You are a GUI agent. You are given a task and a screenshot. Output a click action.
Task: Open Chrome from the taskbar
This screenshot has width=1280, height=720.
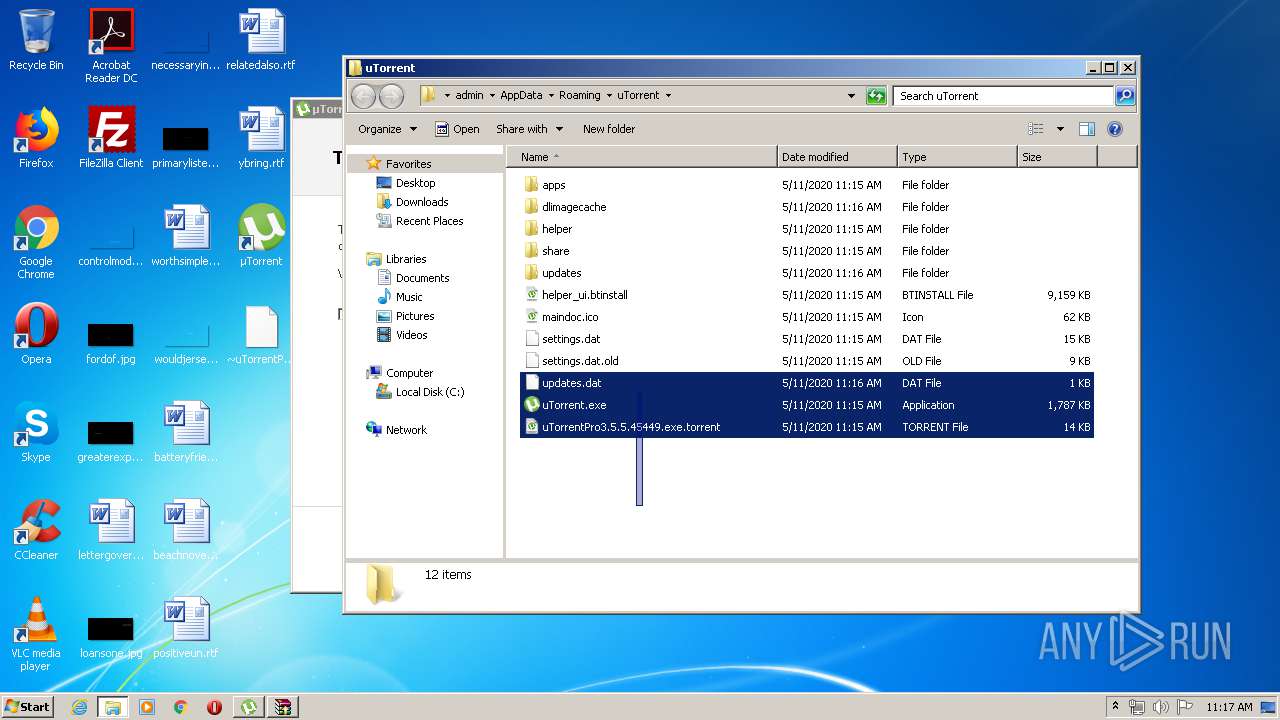pos(181,707)
